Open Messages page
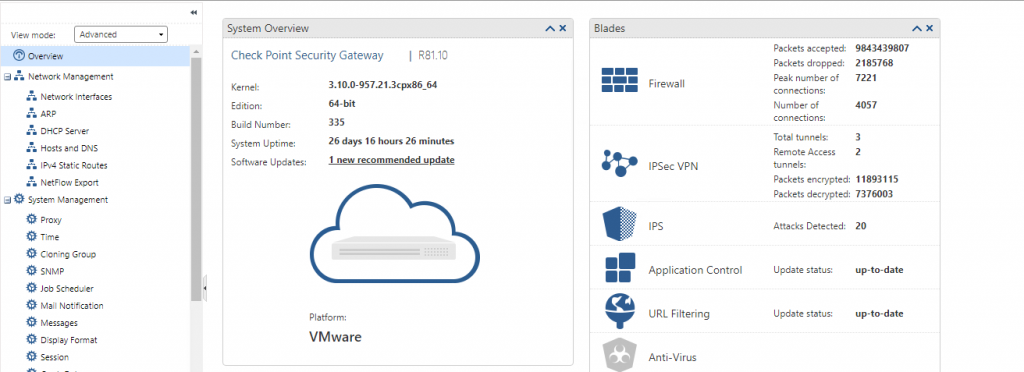This screenshot has height=372, width=1024. (59, 323)
